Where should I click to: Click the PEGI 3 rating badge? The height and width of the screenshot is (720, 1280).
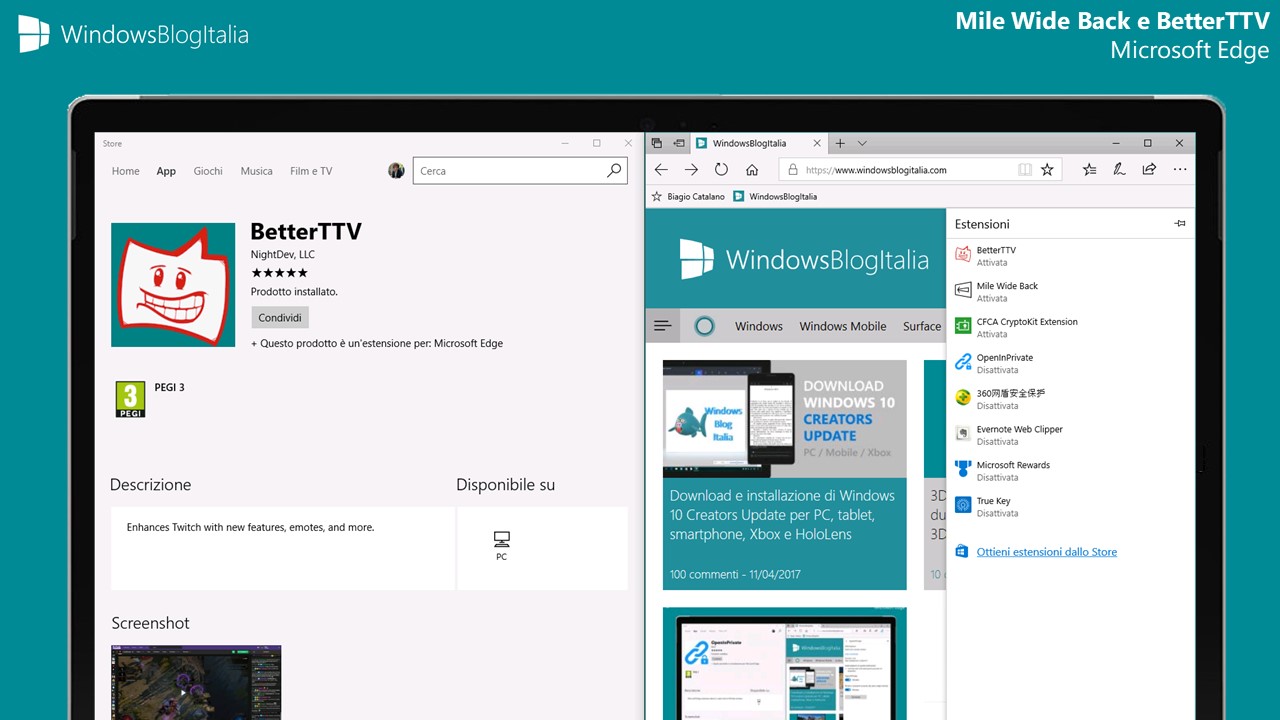(x=130, y=399)
